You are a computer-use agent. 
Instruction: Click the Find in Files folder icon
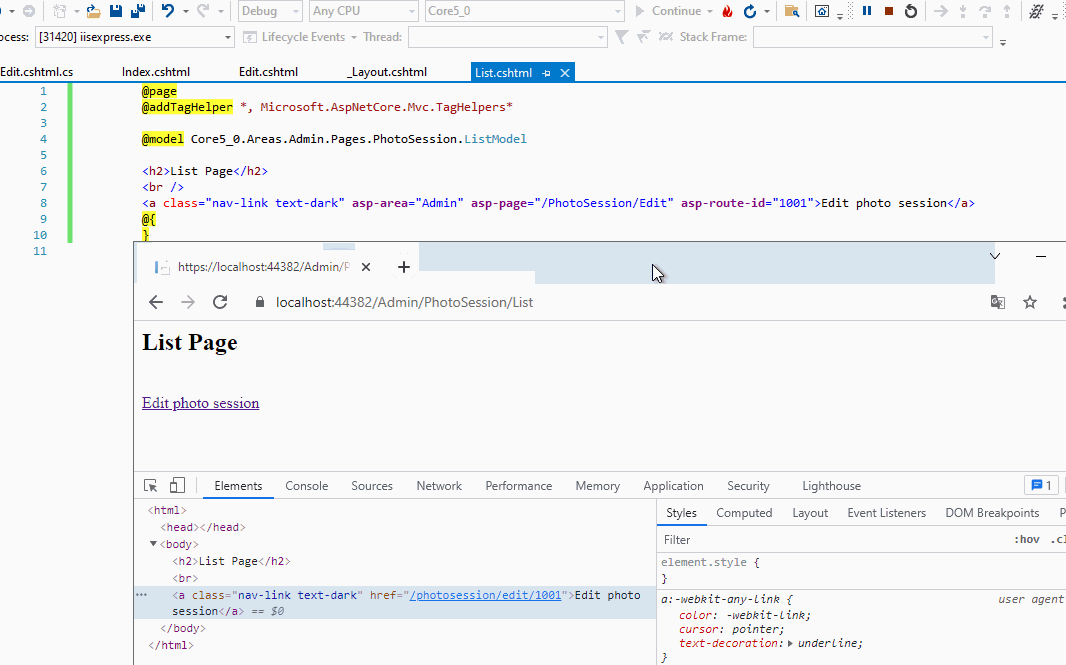791,11
